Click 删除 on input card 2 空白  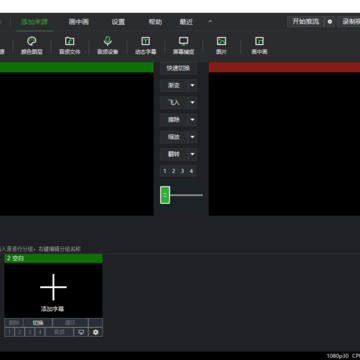click(x=14, y=323)
